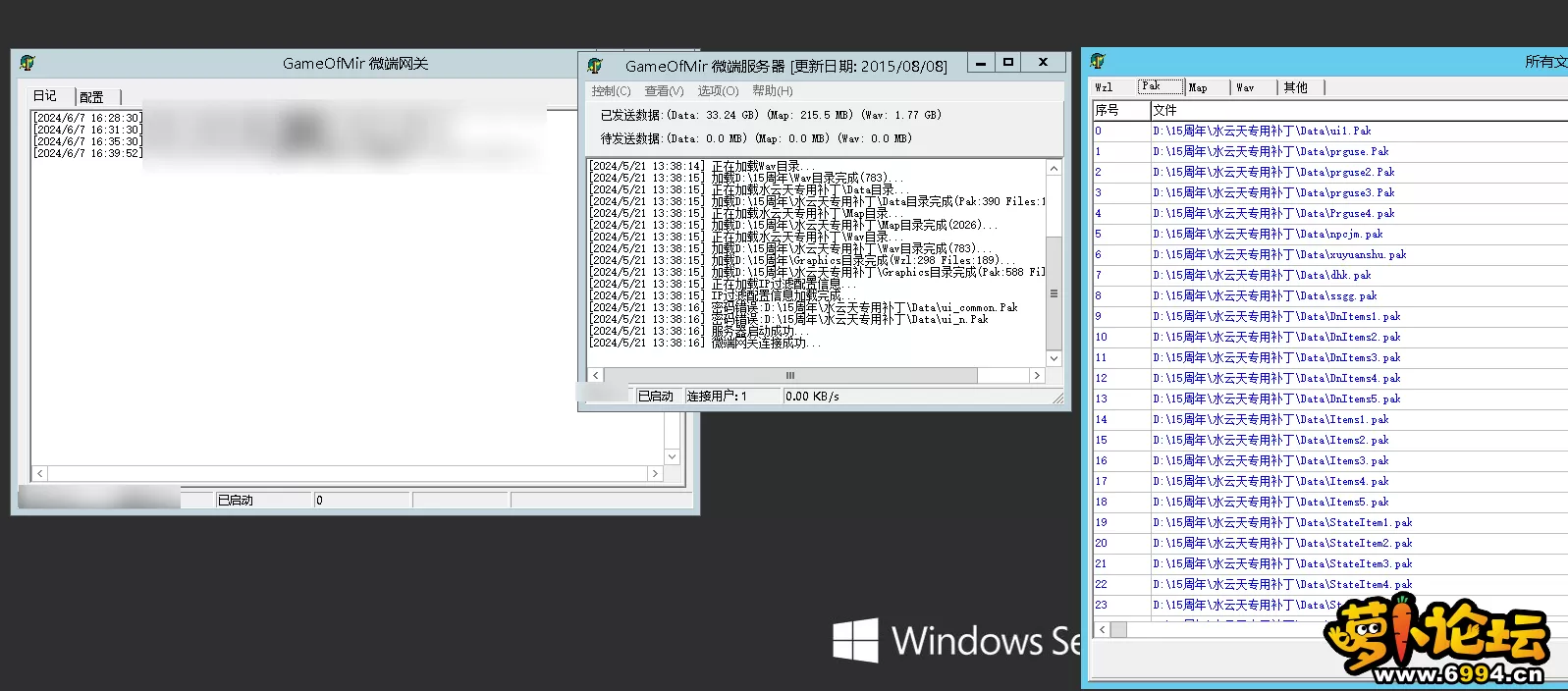Viewport: 1568px width, 691px height.
Task: Maximize the 微端服务器 window
Action: click(x=1007, y=62)
